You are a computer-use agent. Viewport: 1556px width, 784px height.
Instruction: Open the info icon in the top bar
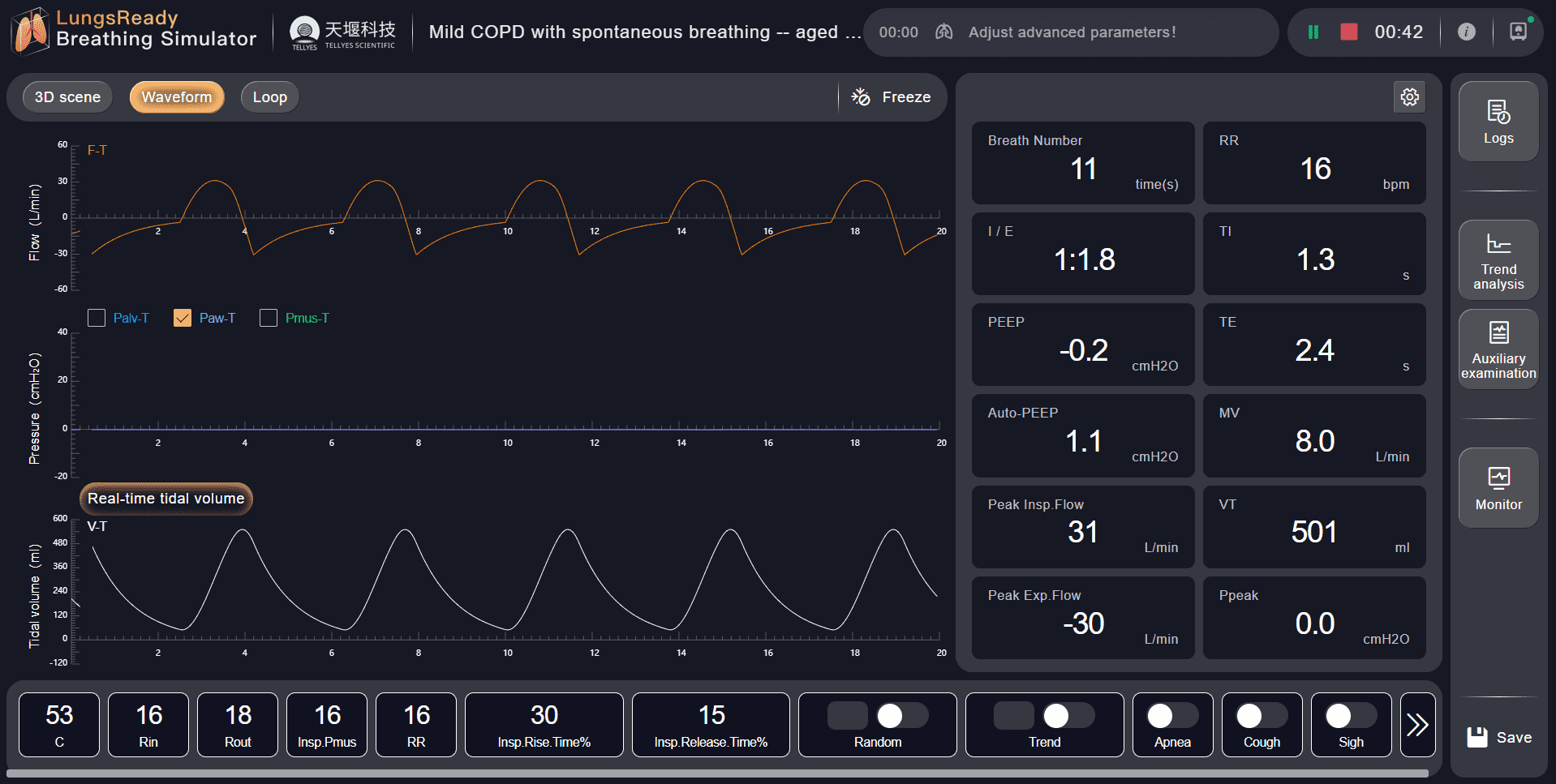(x=1466, y=32)
